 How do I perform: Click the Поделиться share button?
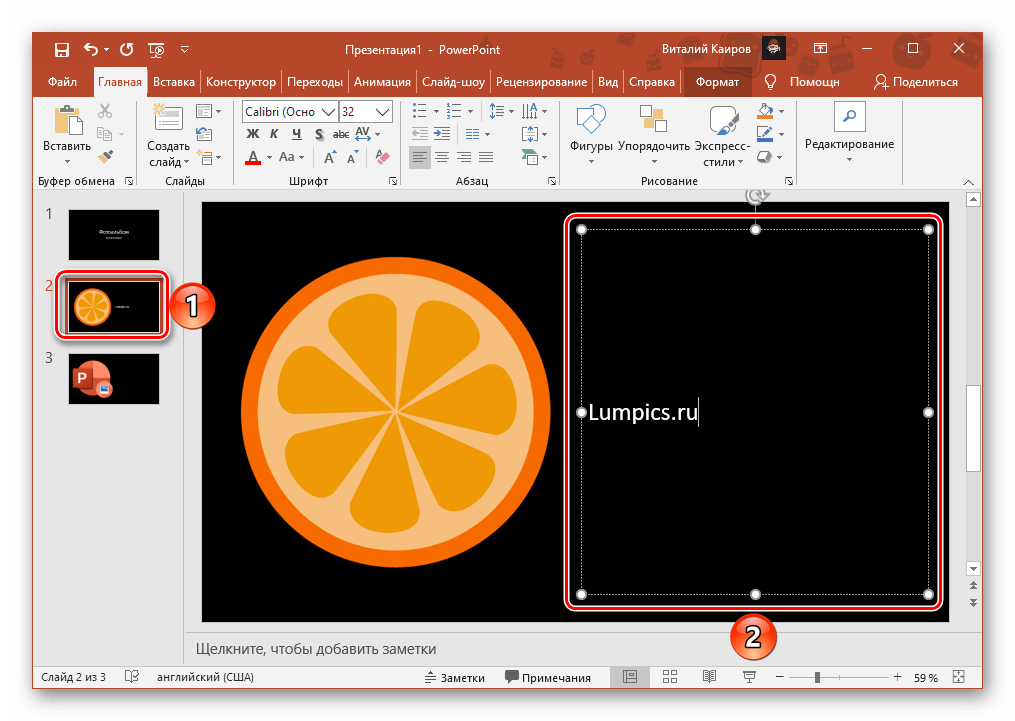(915, 82)
